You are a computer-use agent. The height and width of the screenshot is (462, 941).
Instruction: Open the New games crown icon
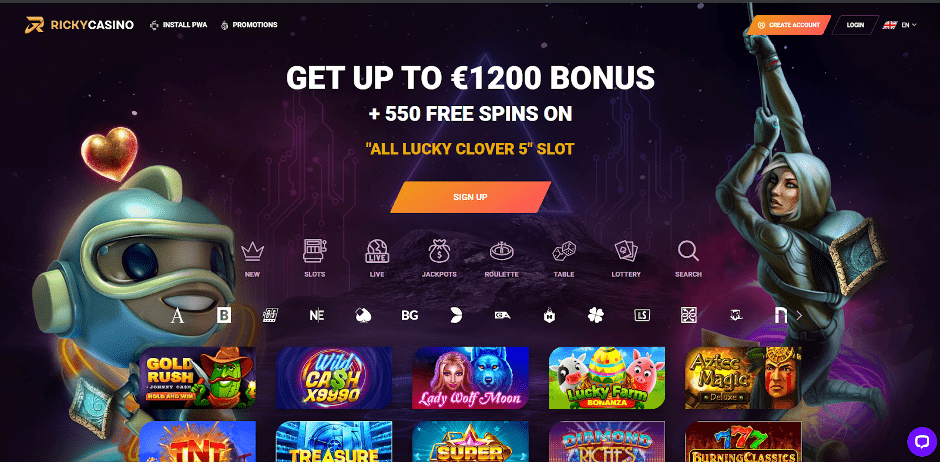(x=253, y=251)
